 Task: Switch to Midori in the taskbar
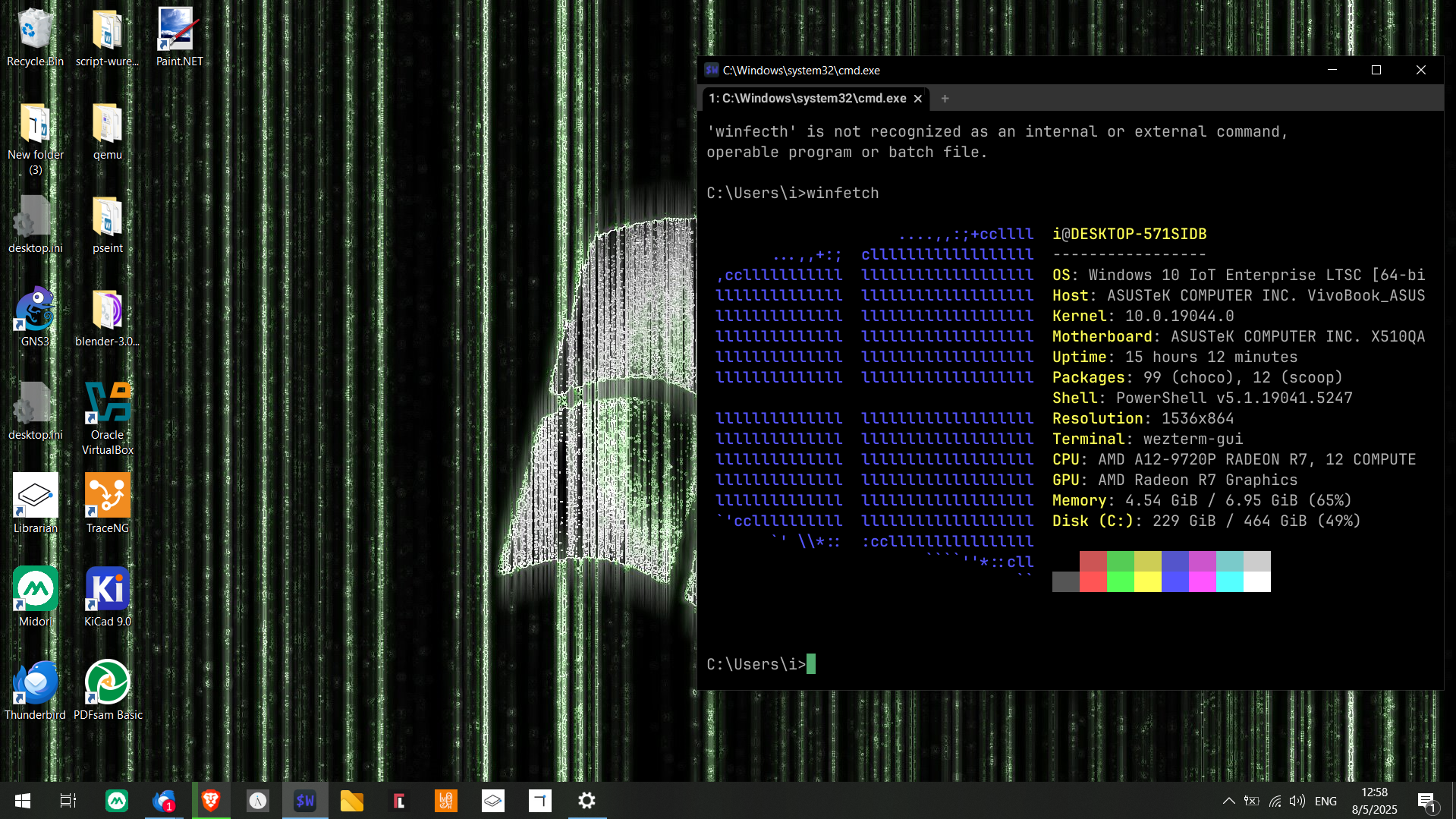tap(116, 801)
